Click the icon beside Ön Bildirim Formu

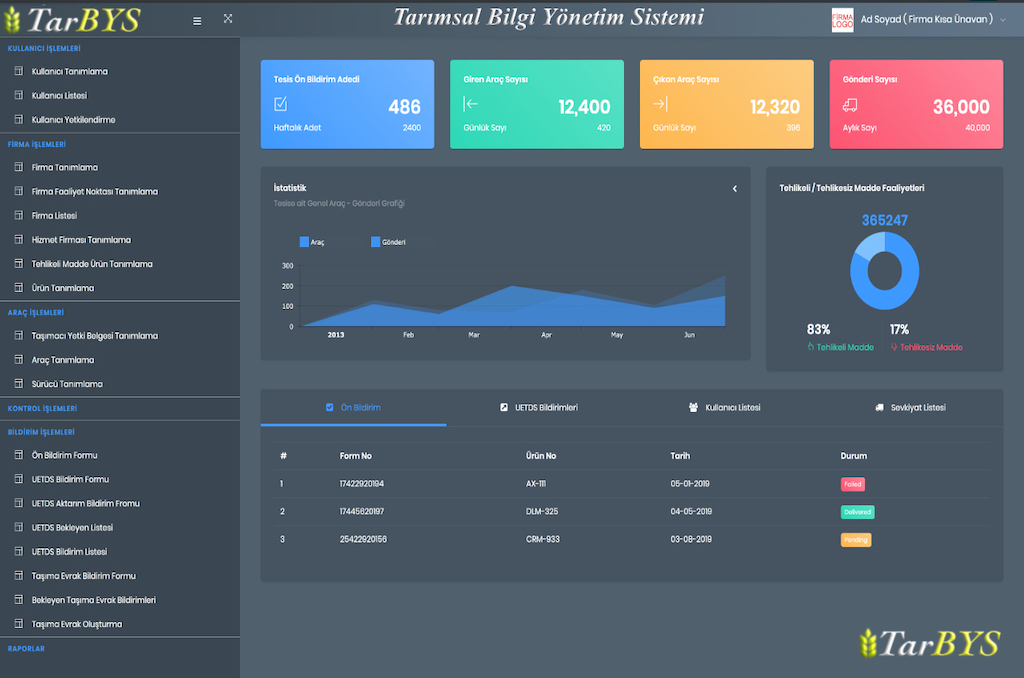(18, 455)
